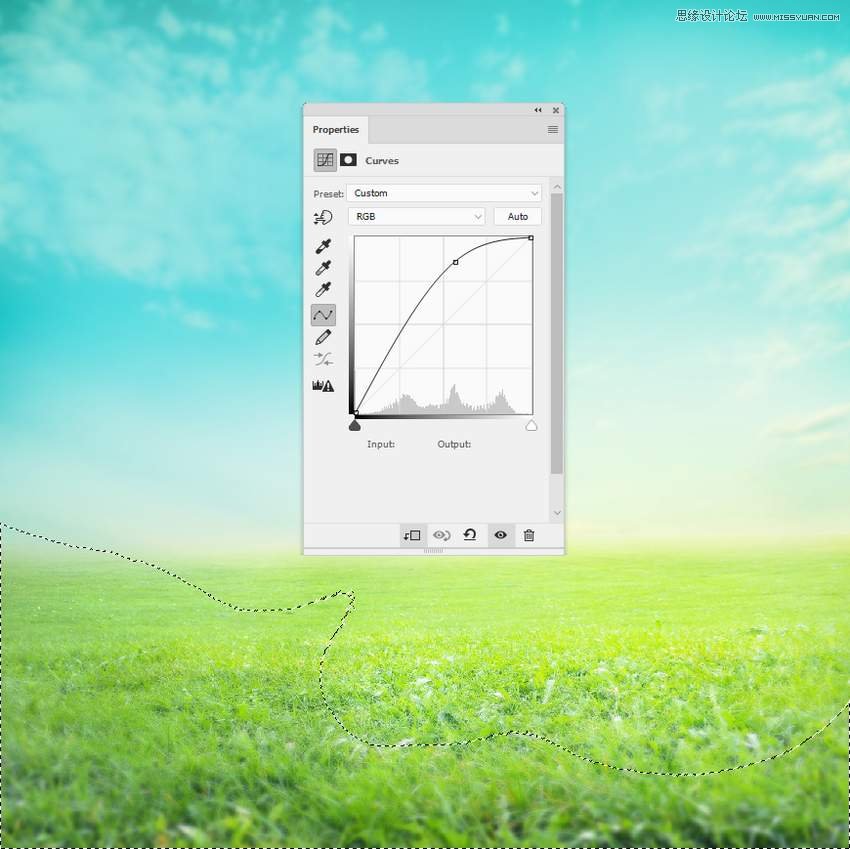Image resolution: width=850 pixels, height=849 pixels.
Task: Open the Preset dropdown showing Custom
Action: pos(444,193)
